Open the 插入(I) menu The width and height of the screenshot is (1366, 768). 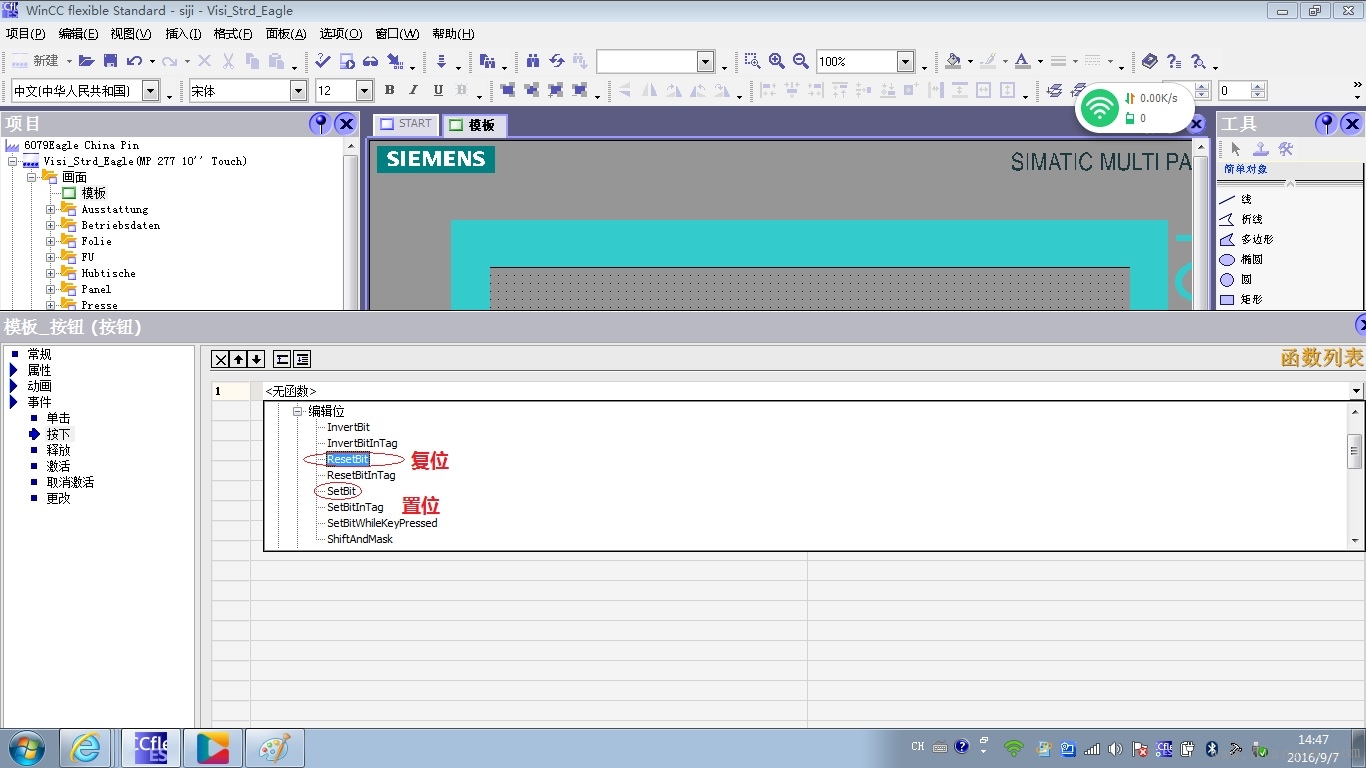pyautogui.click(x=183, y=33)
